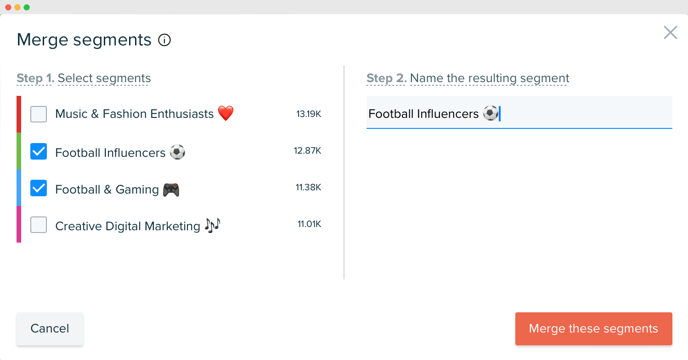Check the Music & Fashion Enthusiasts checkbox

pos(39,114)
